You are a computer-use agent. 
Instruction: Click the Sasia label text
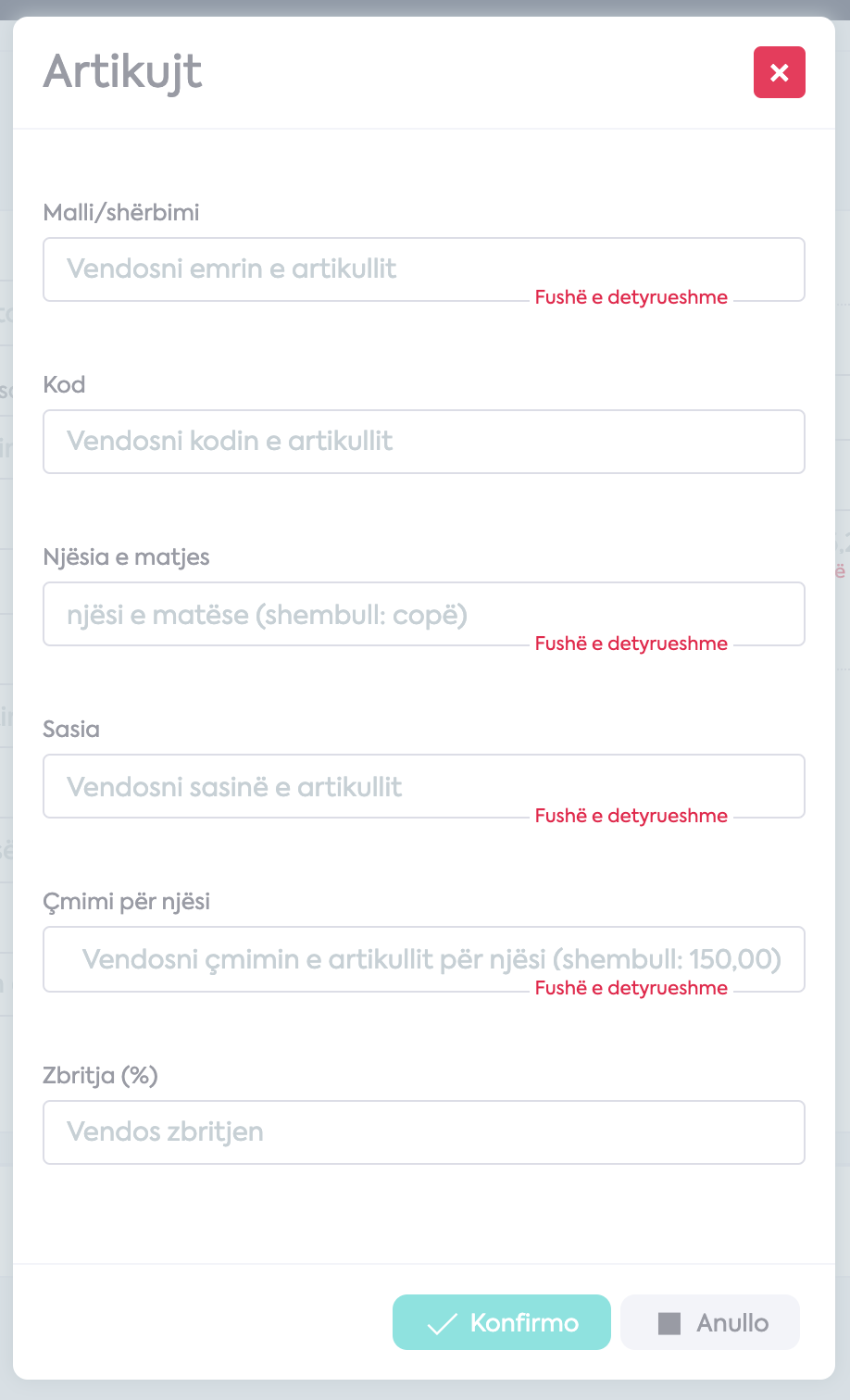(x=71, y=729)
